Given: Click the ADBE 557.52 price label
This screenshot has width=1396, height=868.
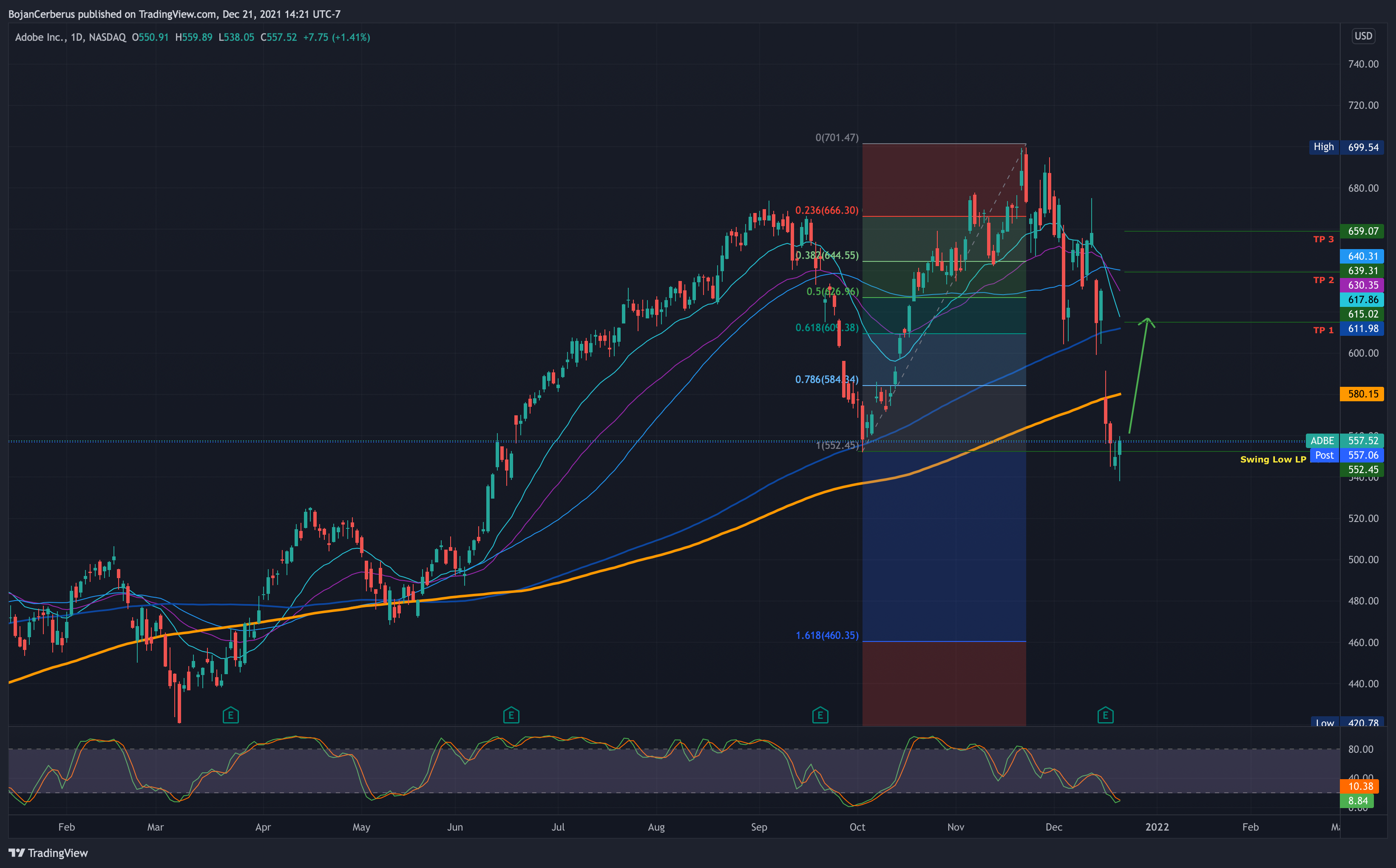Looking at the screenshot, I should (1345, 440).
